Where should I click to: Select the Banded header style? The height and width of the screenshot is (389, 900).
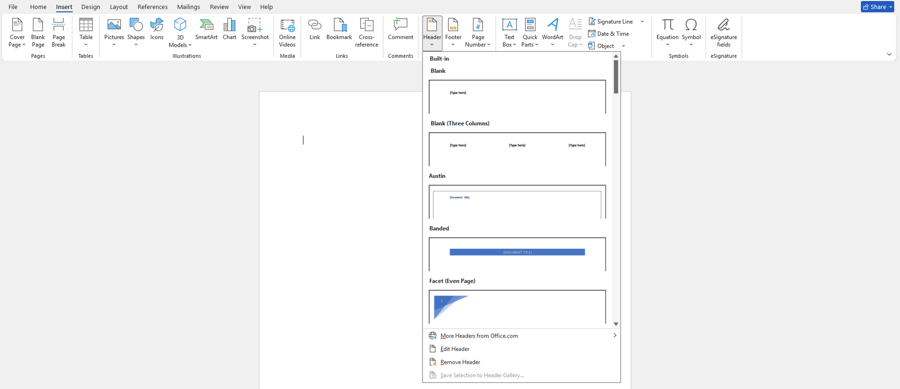pos(517,254)
